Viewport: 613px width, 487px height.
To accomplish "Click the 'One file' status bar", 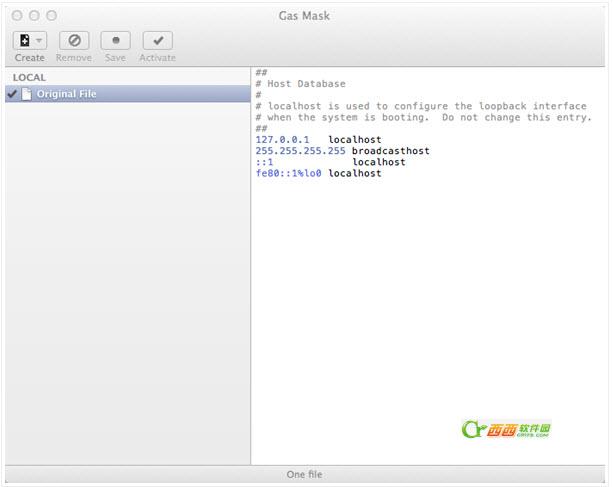I will tap(305, 474).
